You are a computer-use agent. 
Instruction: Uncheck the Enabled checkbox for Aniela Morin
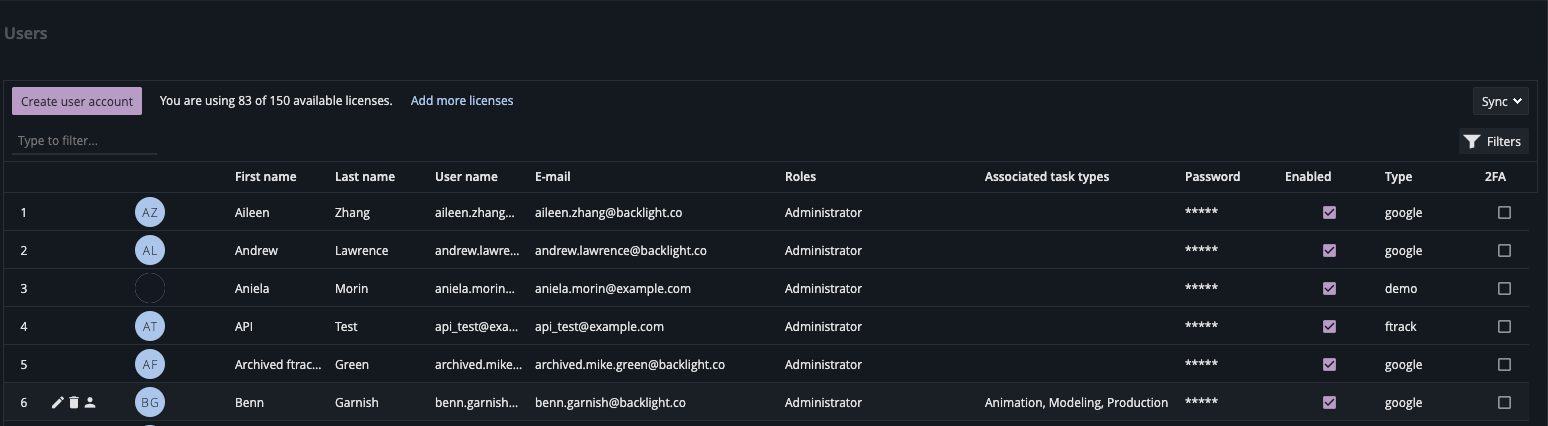(1329, 288)
